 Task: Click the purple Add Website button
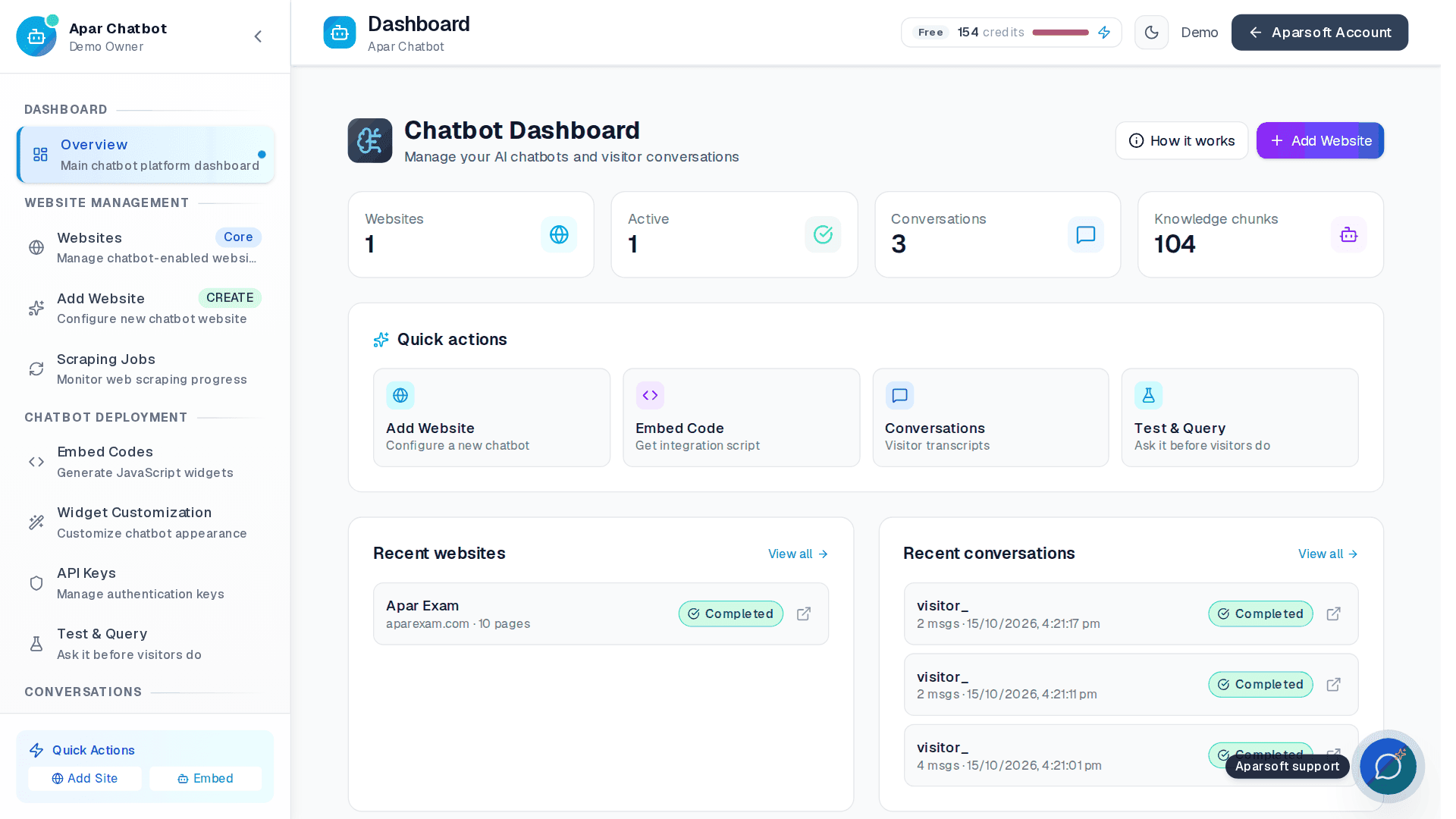(x=1320, y=140)
